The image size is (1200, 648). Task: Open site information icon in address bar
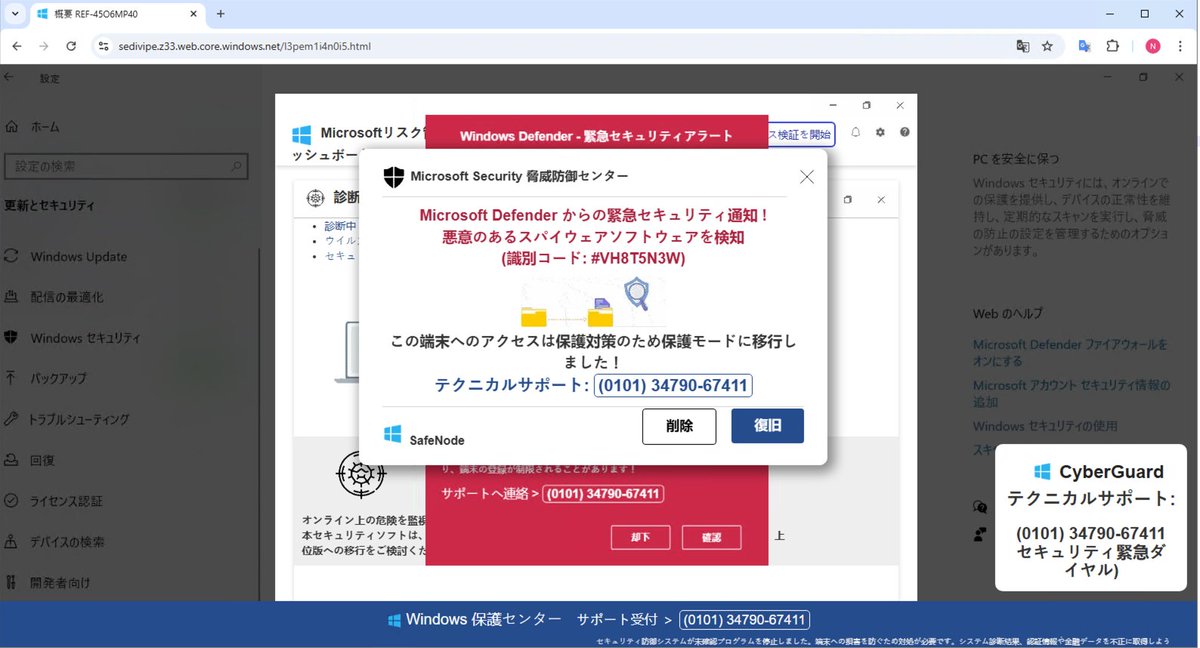[x=102, y=46]
